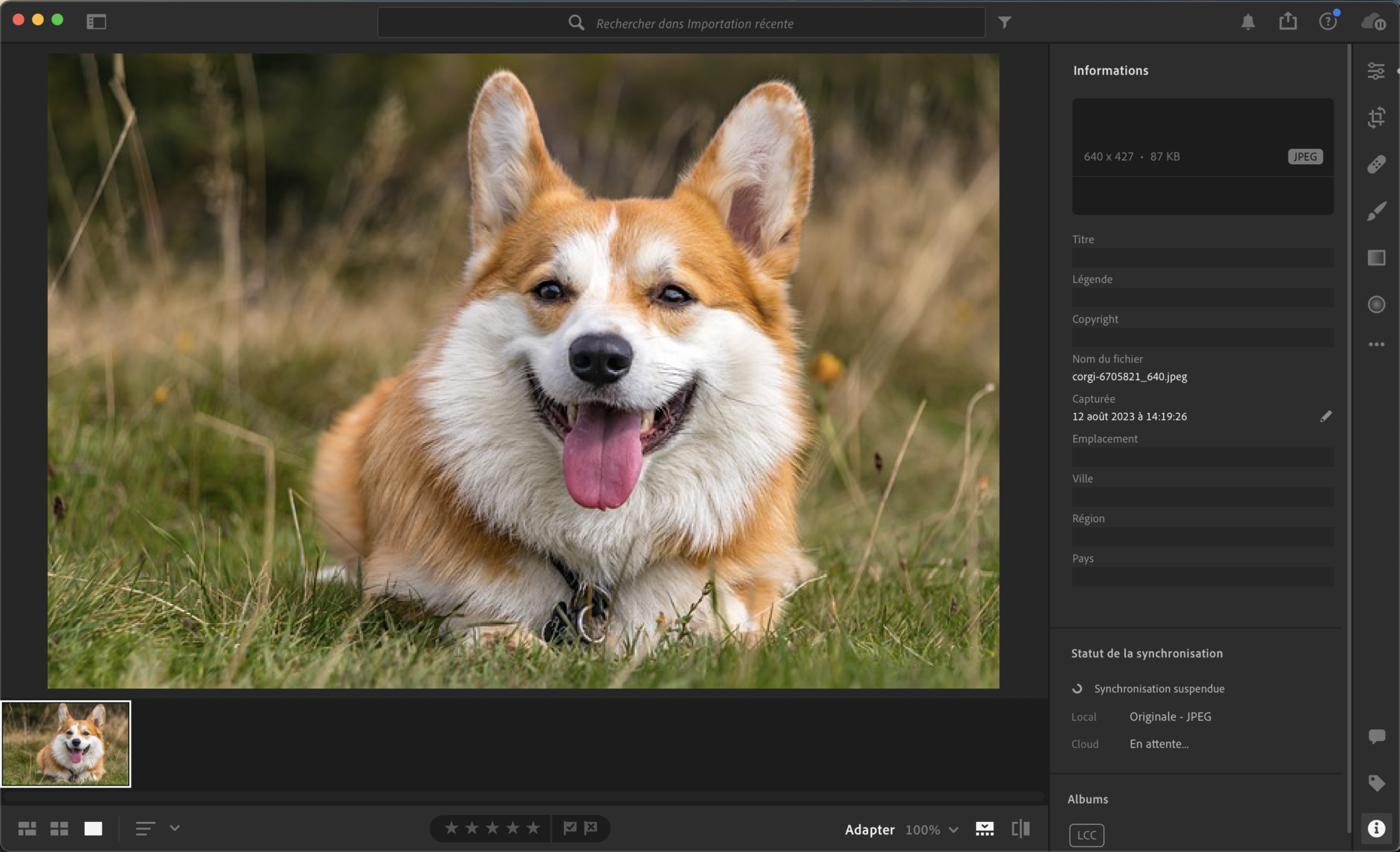1400x852 pixels.
Task: Open the 100% zoom dropdown
Action: point(932,829)
